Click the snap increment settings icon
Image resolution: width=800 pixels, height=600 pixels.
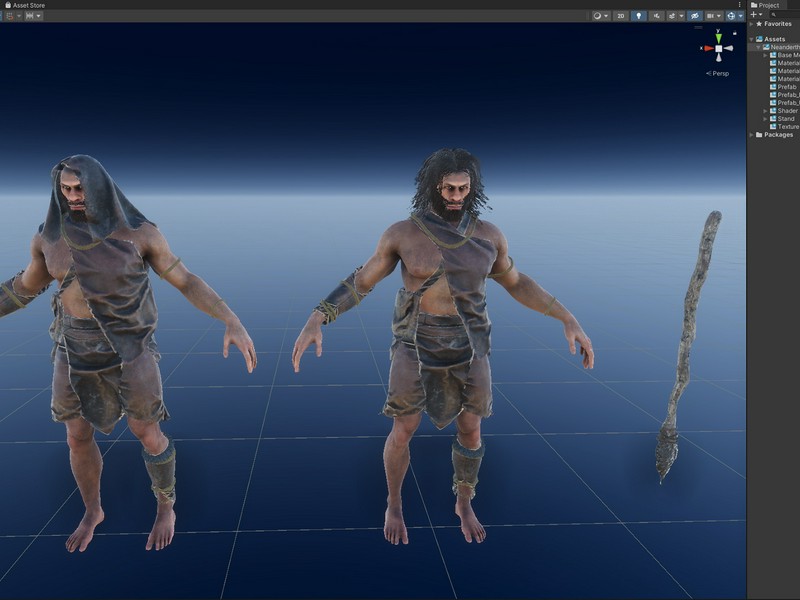click(x=30, y=16)
